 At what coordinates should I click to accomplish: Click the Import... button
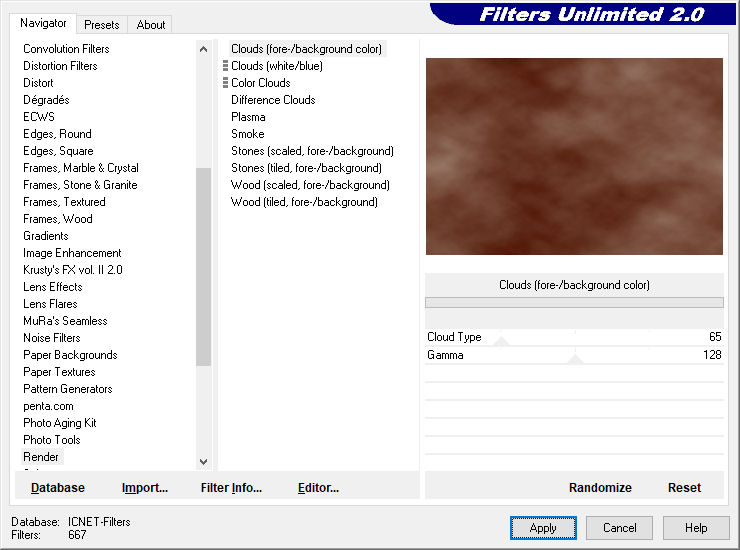coord(144,488)
